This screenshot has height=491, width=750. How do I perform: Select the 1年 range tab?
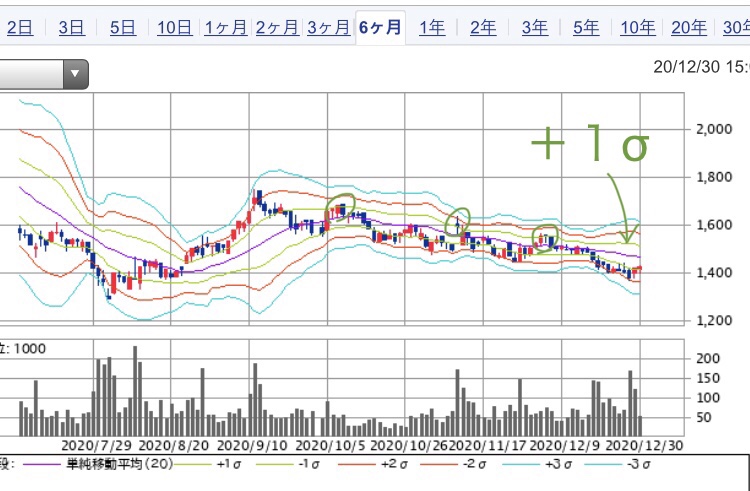(432, 28)
